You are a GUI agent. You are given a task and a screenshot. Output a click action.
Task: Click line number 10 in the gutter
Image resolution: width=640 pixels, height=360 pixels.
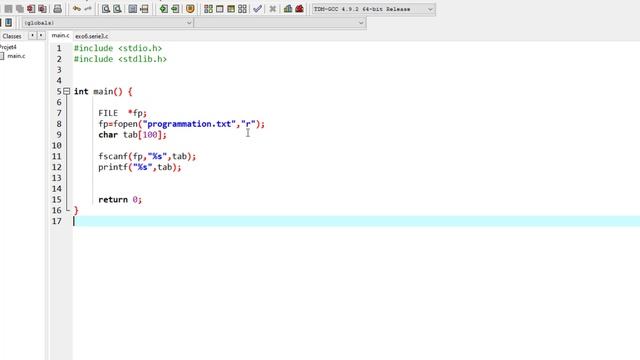pos(57,145)
